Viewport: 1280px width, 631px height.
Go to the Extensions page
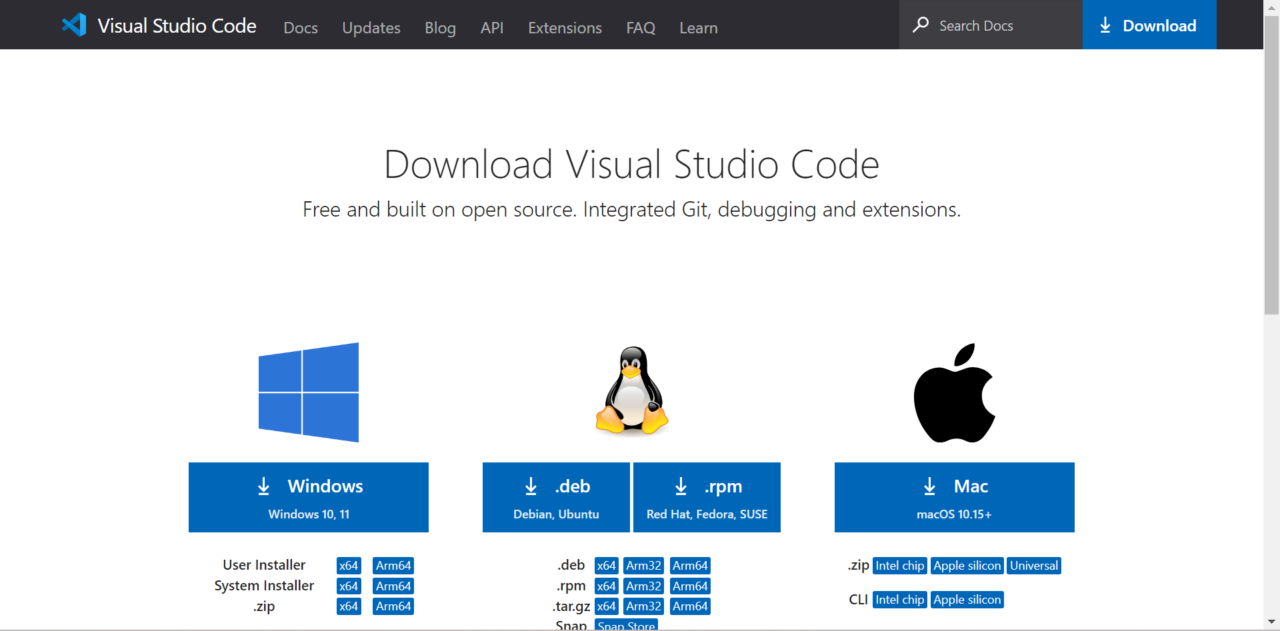pos(565,27)
